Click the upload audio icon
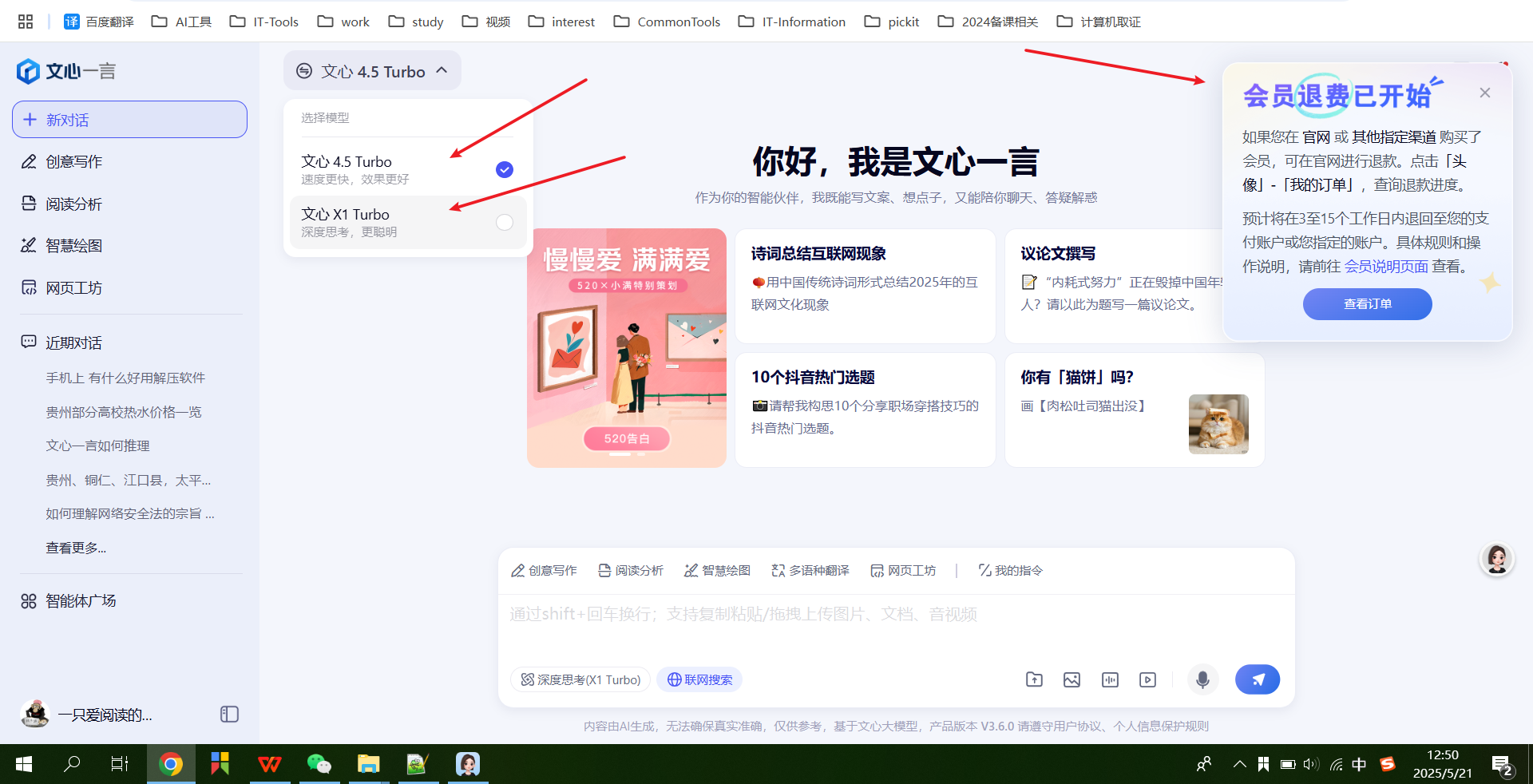 tap(1110, 679)
